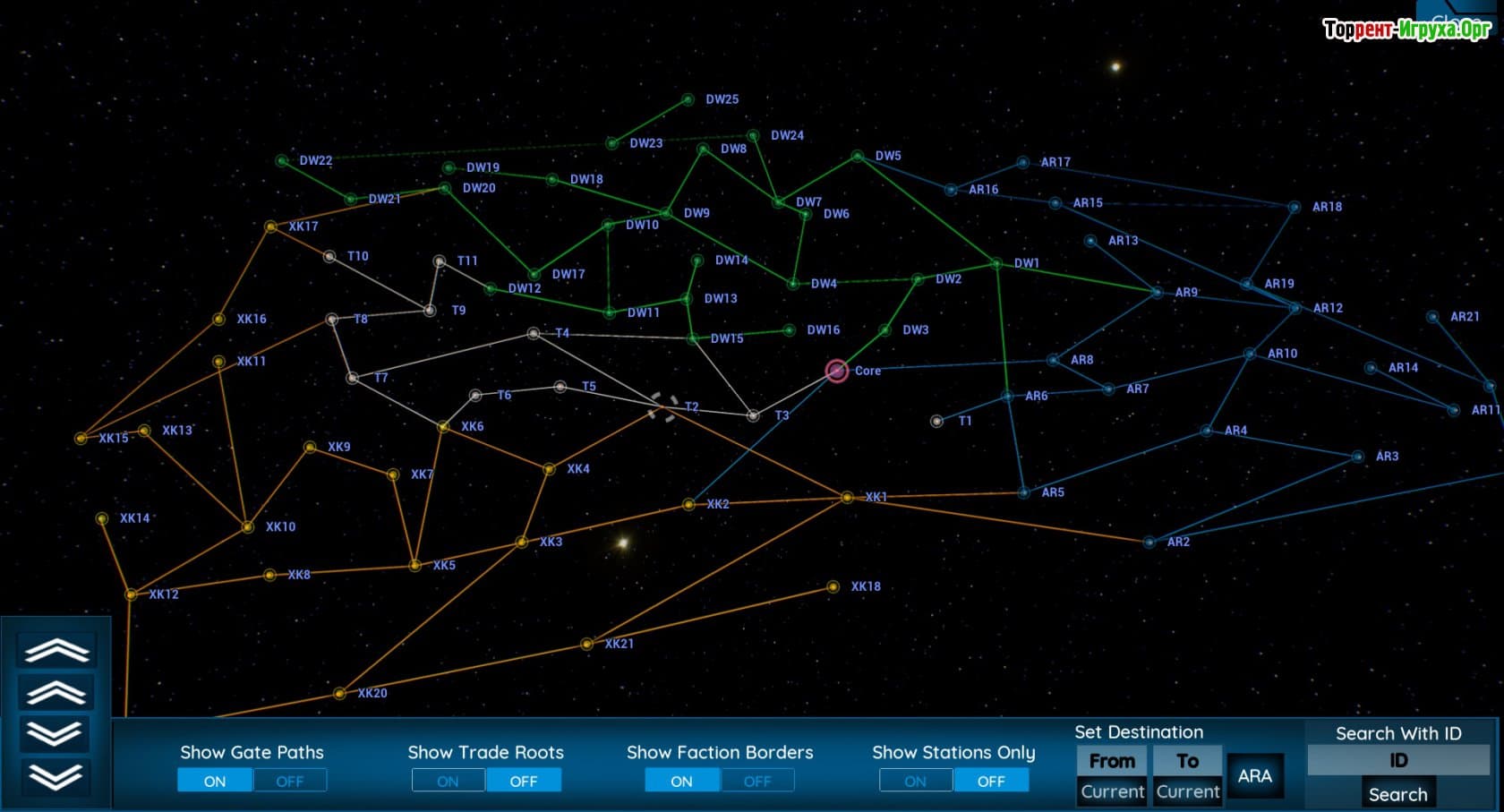Click the ARA button
1504x812 pixels.
(x=1254, y=776)
